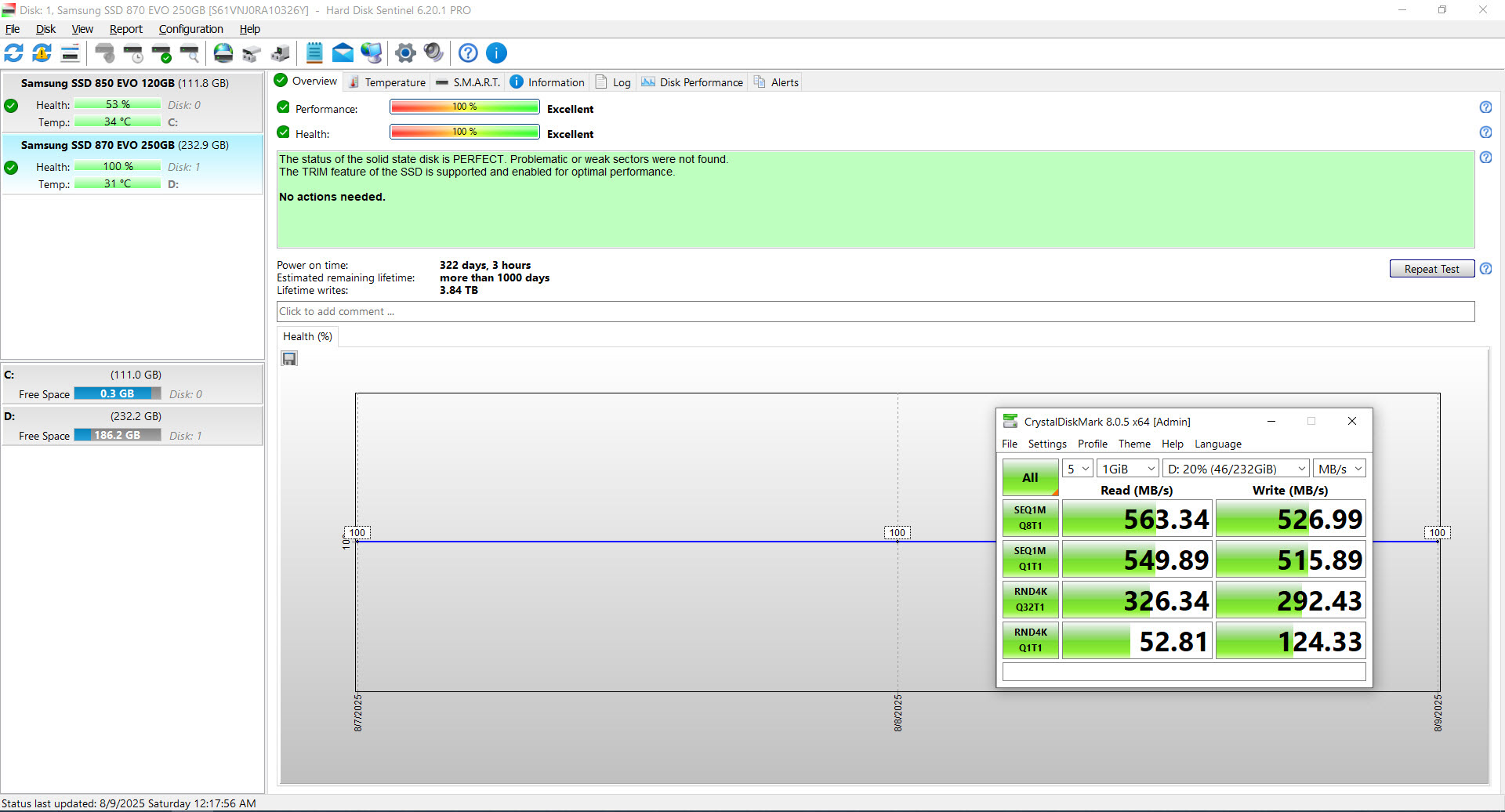Image resolution: width=1505 pixels, height=812 pixels.
Task: Open the blue notepad report icon
Action: 314,53
